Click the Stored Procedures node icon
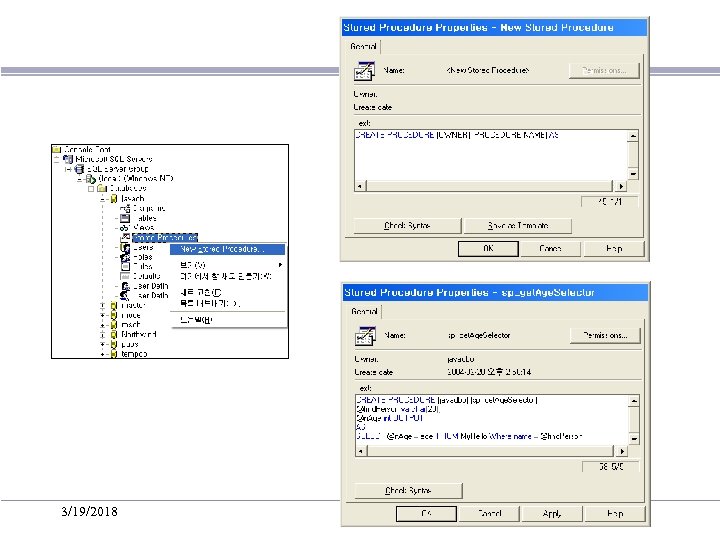The width and height of the screenshot is (720, 540). click(x=125, y=237)
